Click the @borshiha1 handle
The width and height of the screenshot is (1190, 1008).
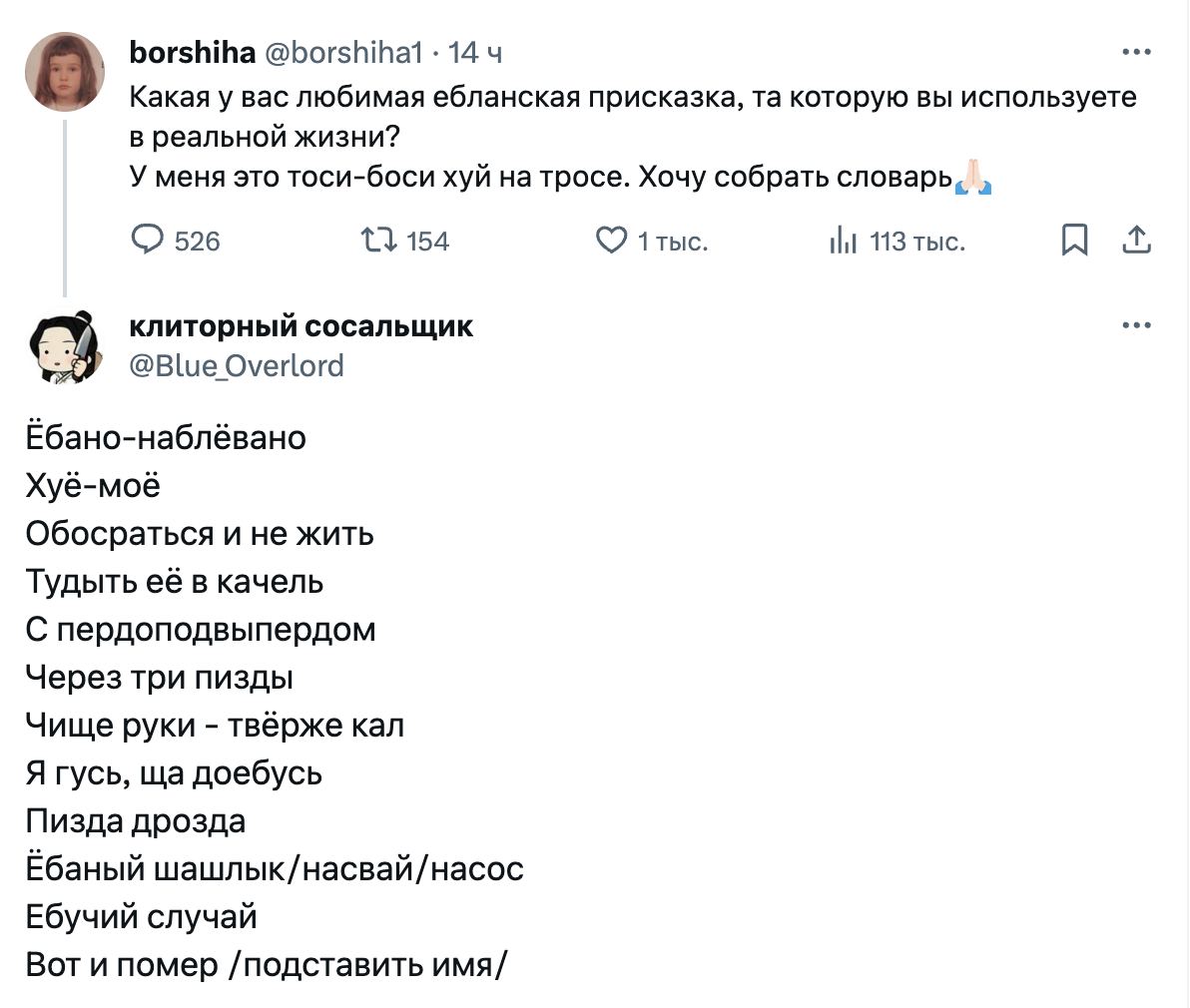coord(344,52)
